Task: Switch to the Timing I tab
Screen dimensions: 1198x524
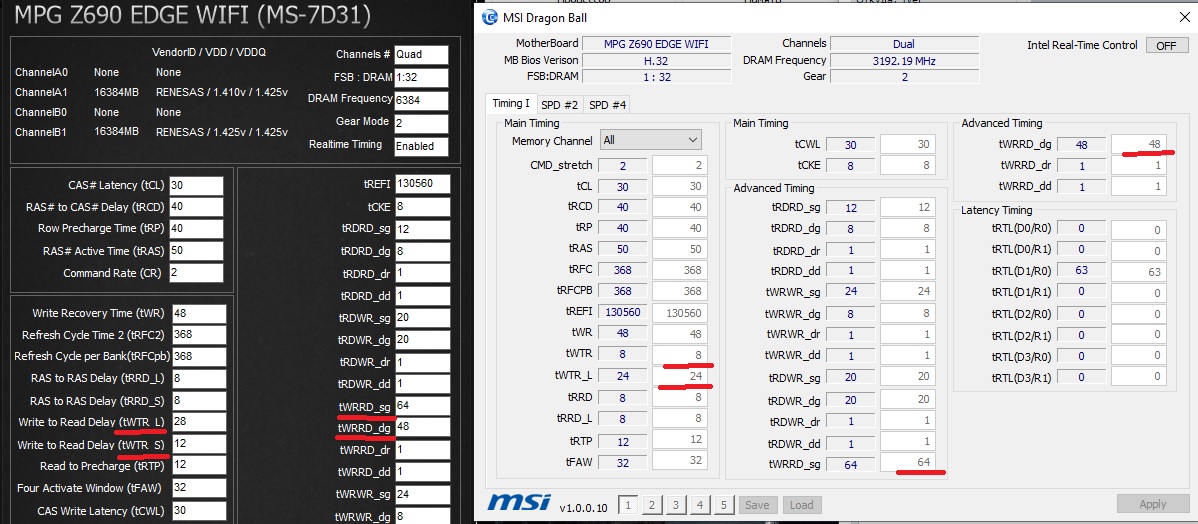Action: point(510,104)
